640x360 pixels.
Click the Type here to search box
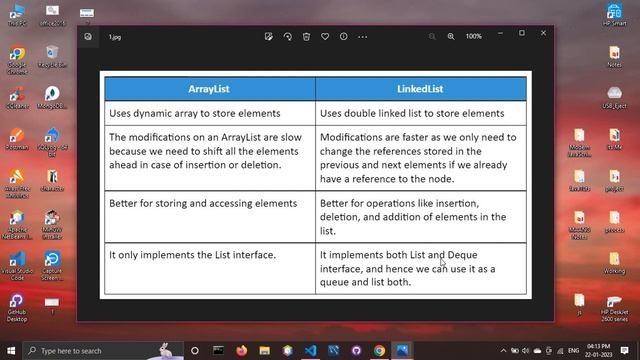coord(103,351)
